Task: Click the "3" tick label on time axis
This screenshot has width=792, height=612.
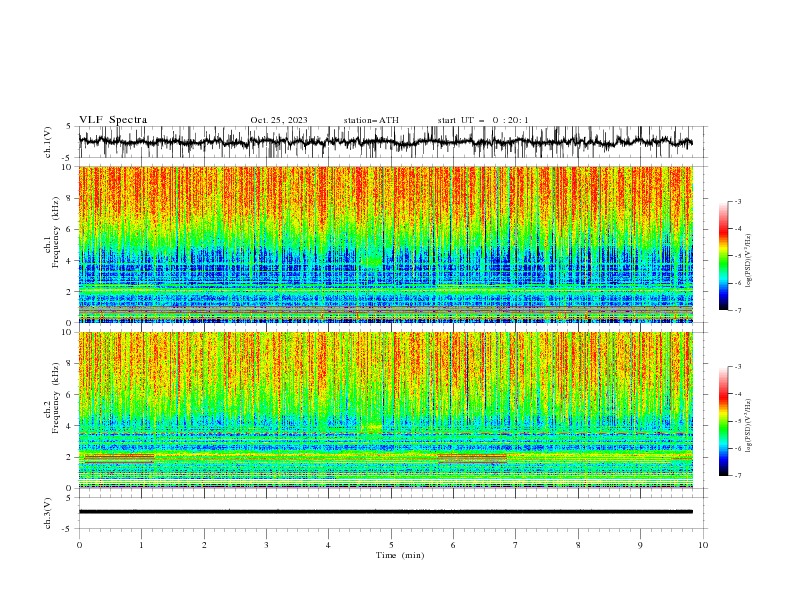Action: [x=266, y=545]
